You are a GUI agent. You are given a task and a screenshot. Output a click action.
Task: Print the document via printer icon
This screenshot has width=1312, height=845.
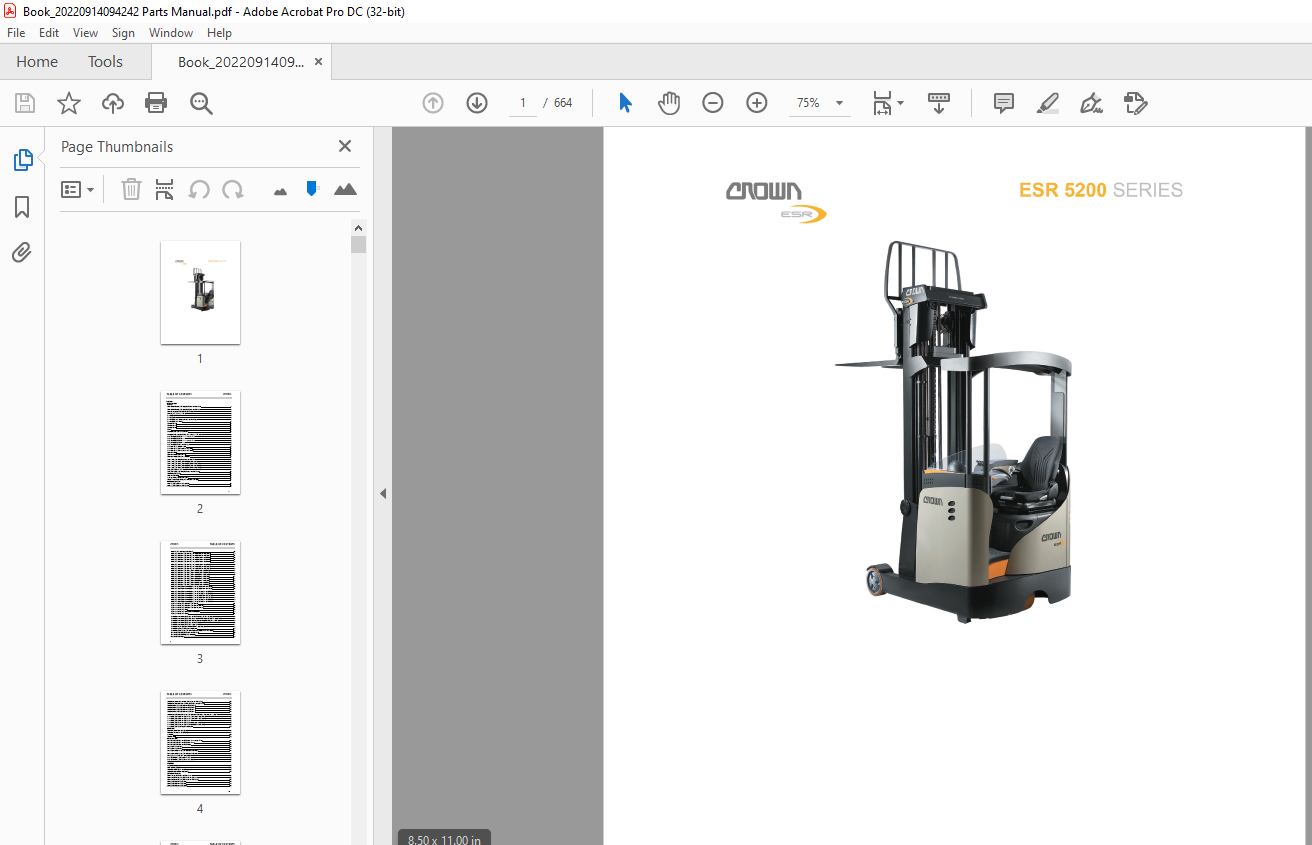156,103
